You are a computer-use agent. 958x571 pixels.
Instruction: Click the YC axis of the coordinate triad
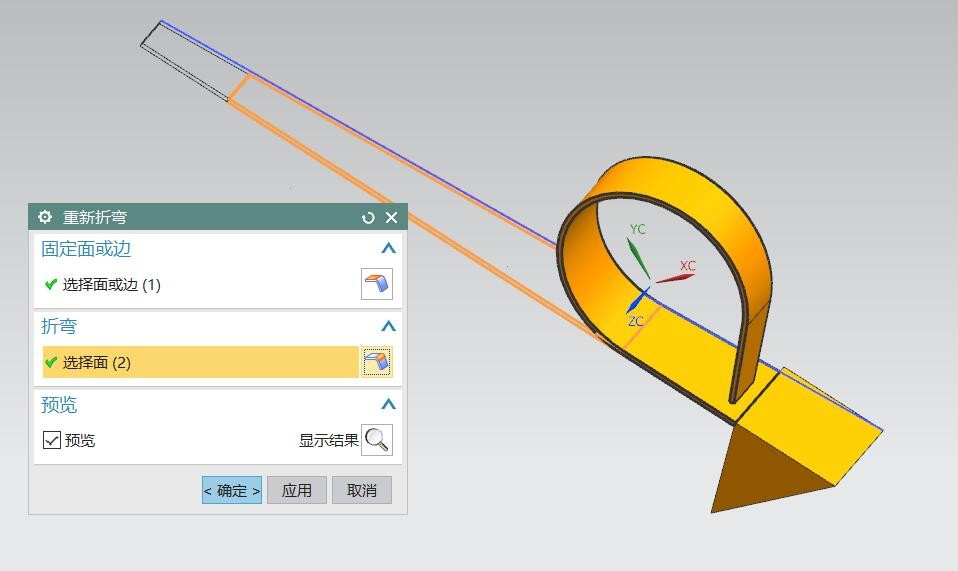tap(638, 259)
